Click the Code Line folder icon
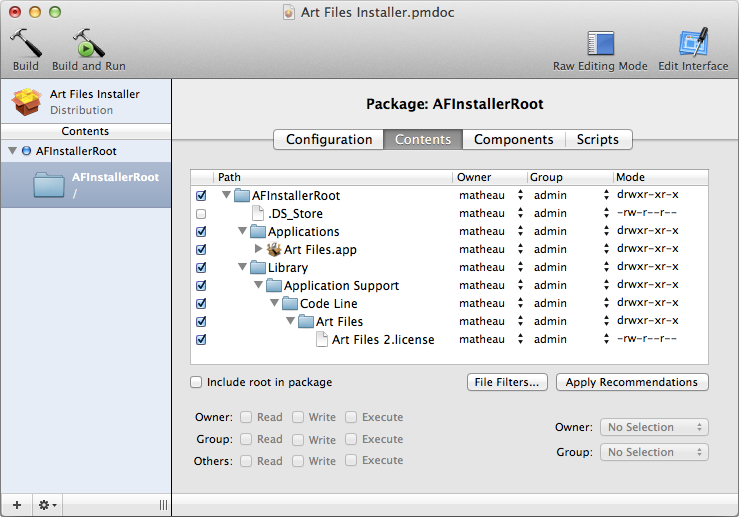The image size is (739, 517). pos(290,304)
